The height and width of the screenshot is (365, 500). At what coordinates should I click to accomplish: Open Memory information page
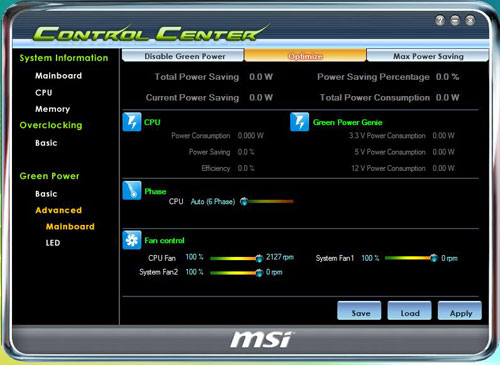[52, 109]
